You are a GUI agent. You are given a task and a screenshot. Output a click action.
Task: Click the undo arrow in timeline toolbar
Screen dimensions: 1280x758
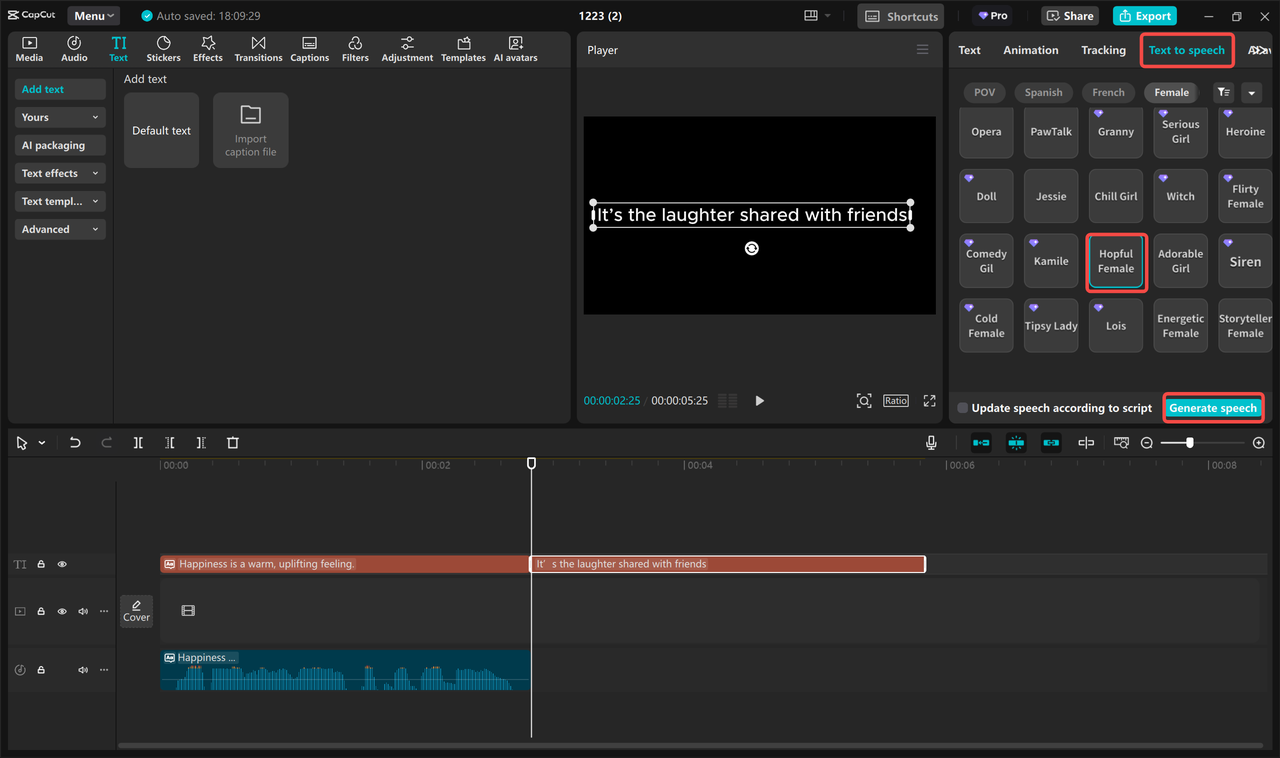click(x=75, y=443)
